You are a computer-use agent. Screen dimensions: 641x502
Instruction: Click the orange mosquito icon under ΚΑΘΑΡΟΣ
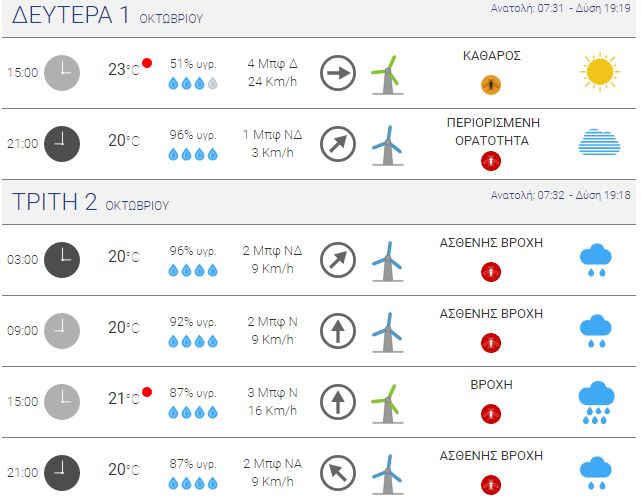(x=491, y=85)
